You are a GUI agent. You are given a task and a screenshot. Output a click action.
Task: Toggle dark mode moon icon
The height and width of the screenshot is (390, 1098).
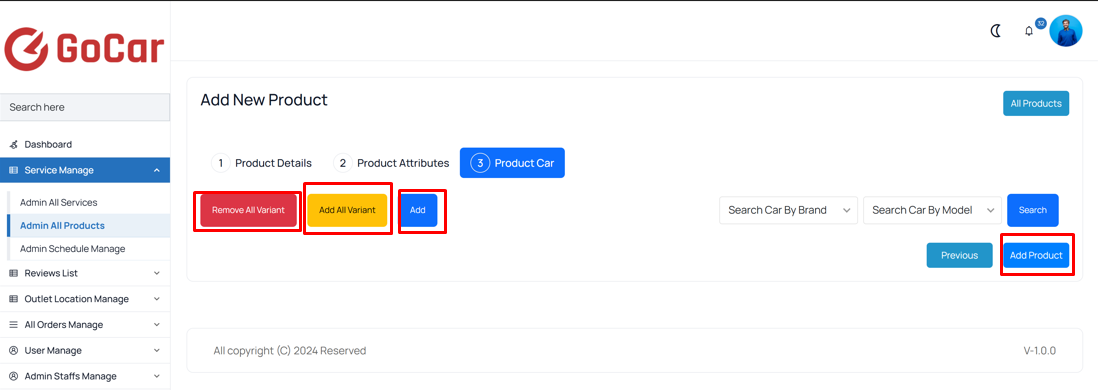[996, 31]
